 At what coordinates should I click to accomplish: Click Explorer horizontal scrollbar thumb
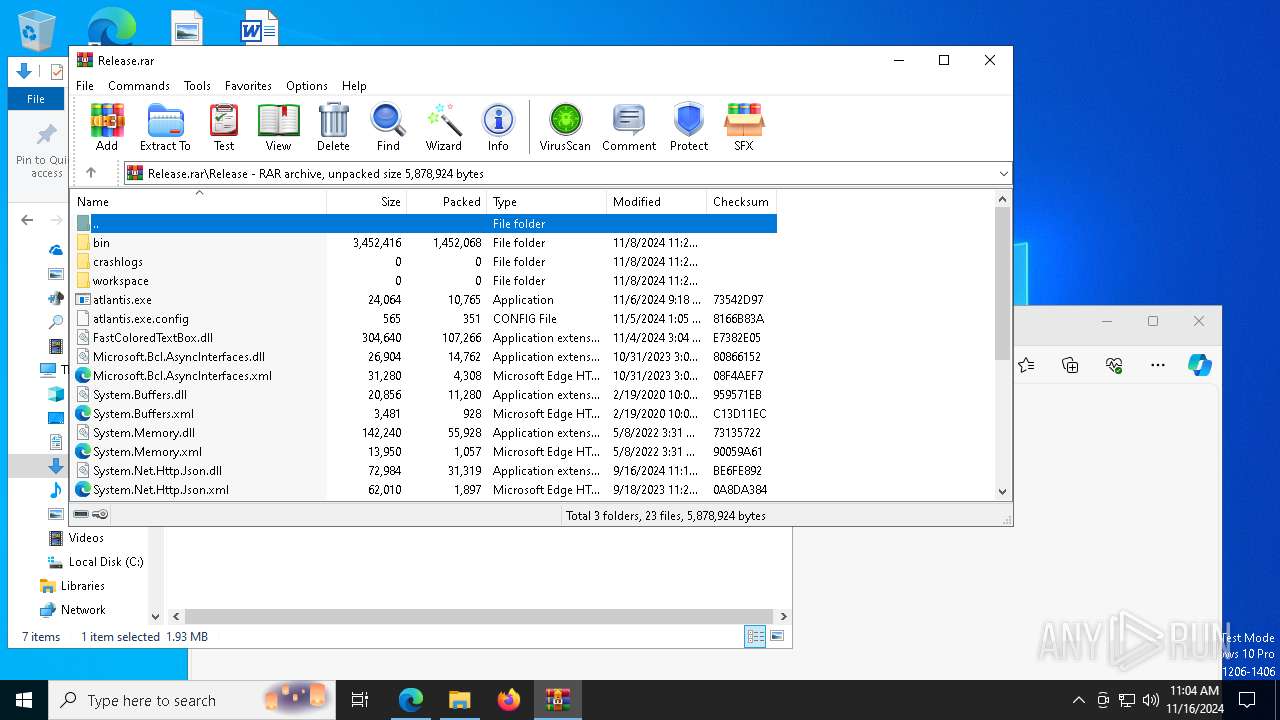pos(478,617)
